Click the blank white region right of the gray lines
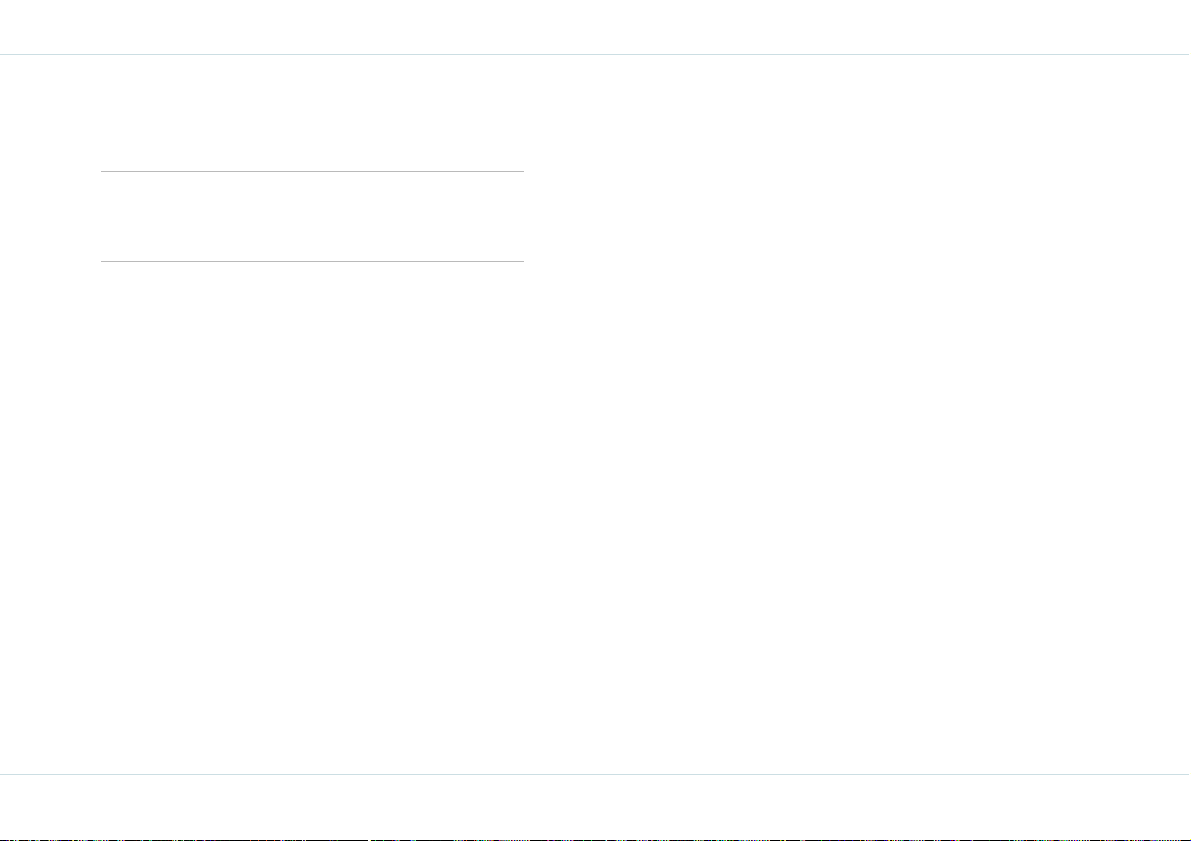The image size is (1191, 841). 857,414
